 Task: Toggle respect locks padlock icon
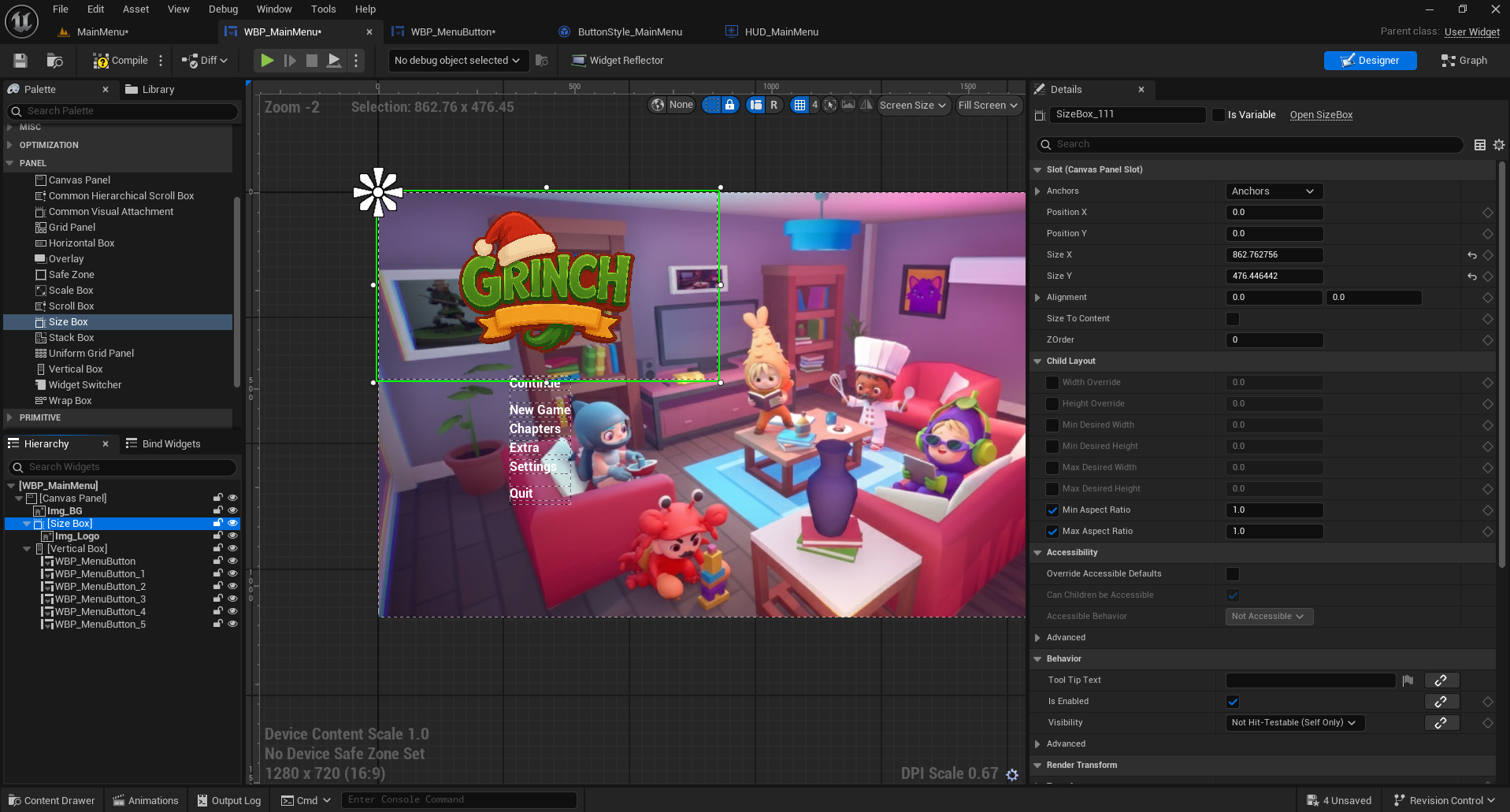tap(730, 105)
